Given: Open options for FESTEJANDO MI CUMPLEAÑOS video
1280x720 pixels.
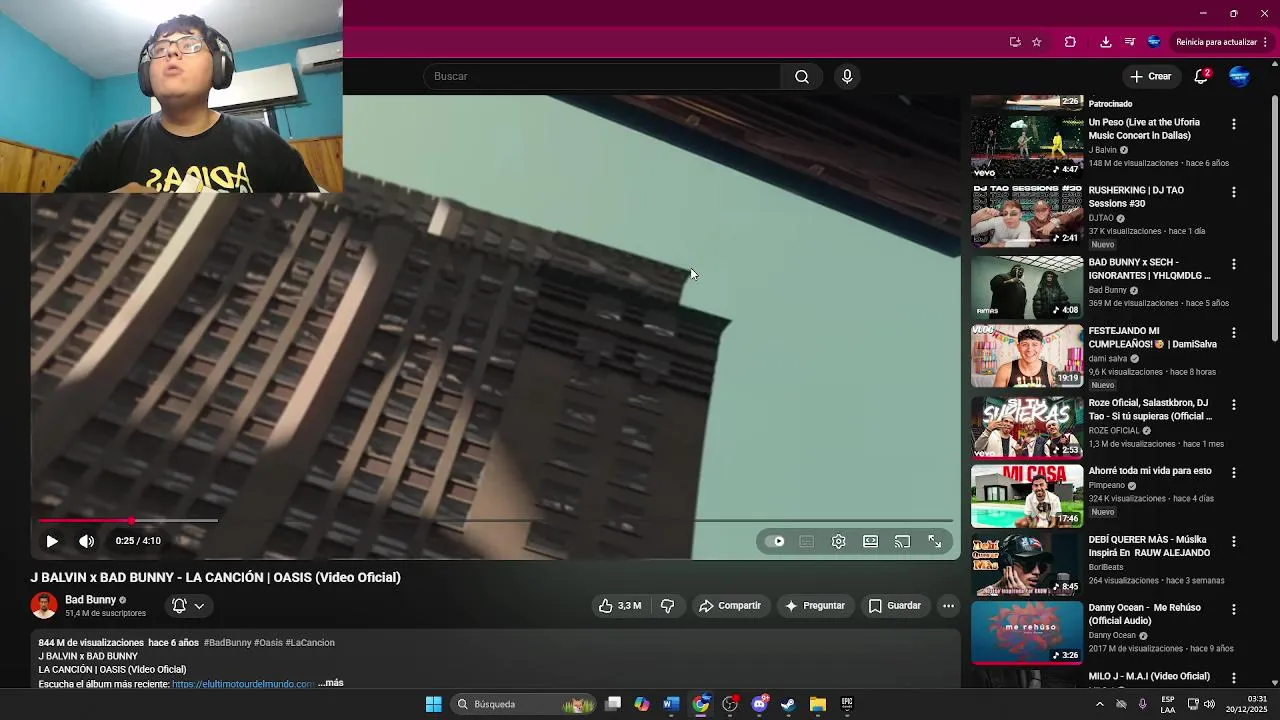Looking at the screenshot, I should (1234, 332).
